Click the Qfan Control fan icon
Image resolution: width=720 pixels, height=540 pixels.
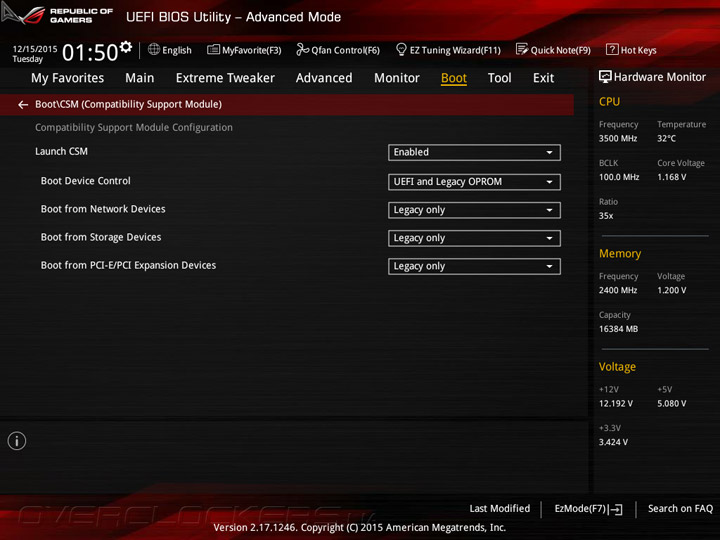(x=302, y=49)
